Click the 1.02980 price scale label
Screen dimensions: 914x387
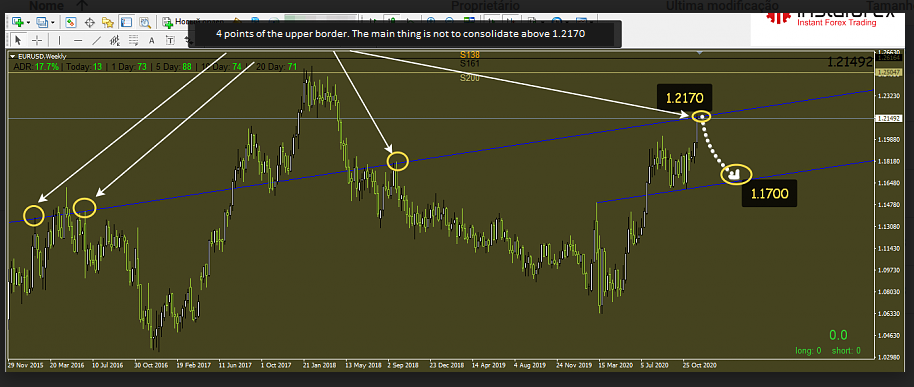click(888, 357)
